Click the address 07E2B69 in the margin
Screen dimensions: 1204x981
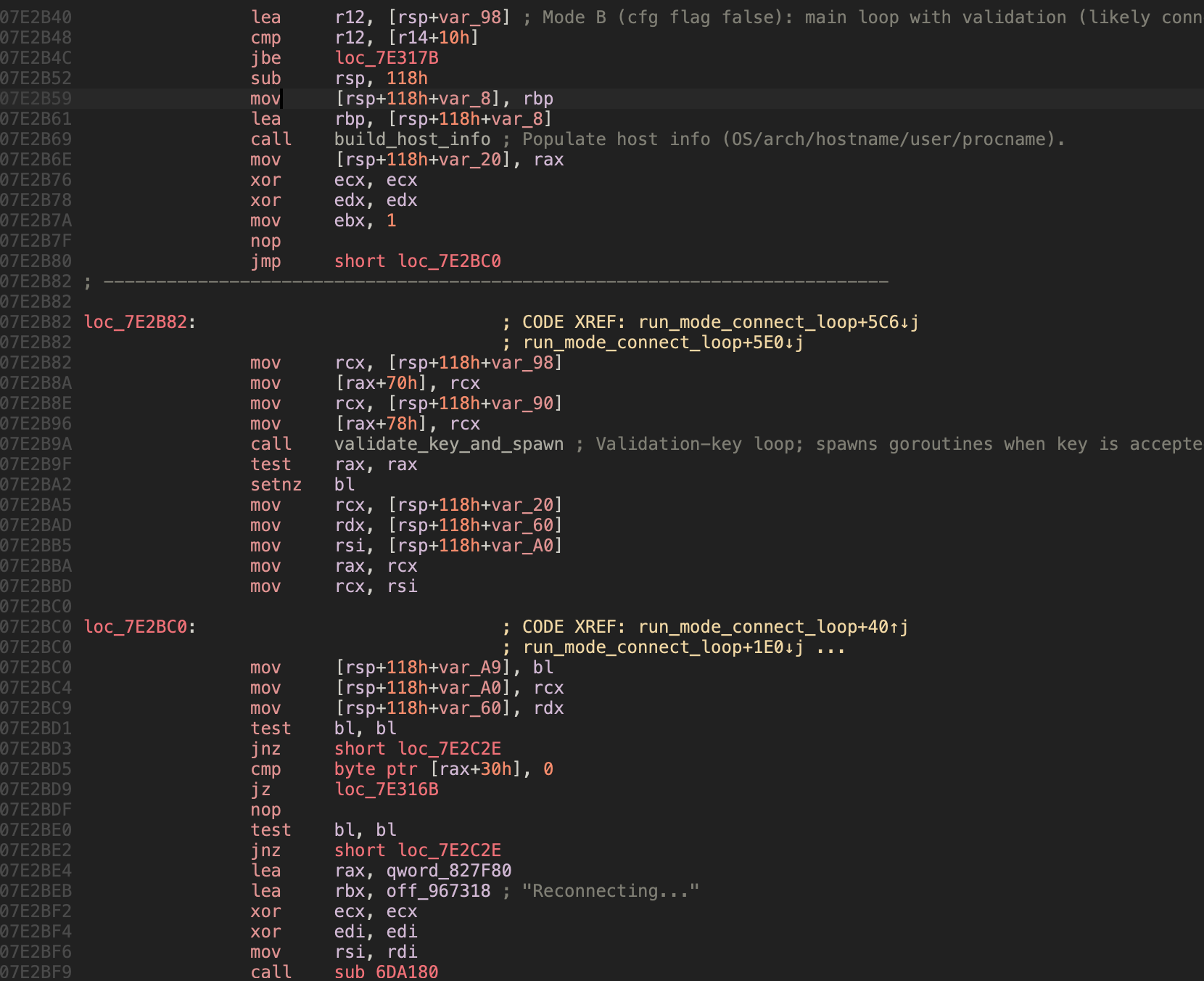point(36,139)
